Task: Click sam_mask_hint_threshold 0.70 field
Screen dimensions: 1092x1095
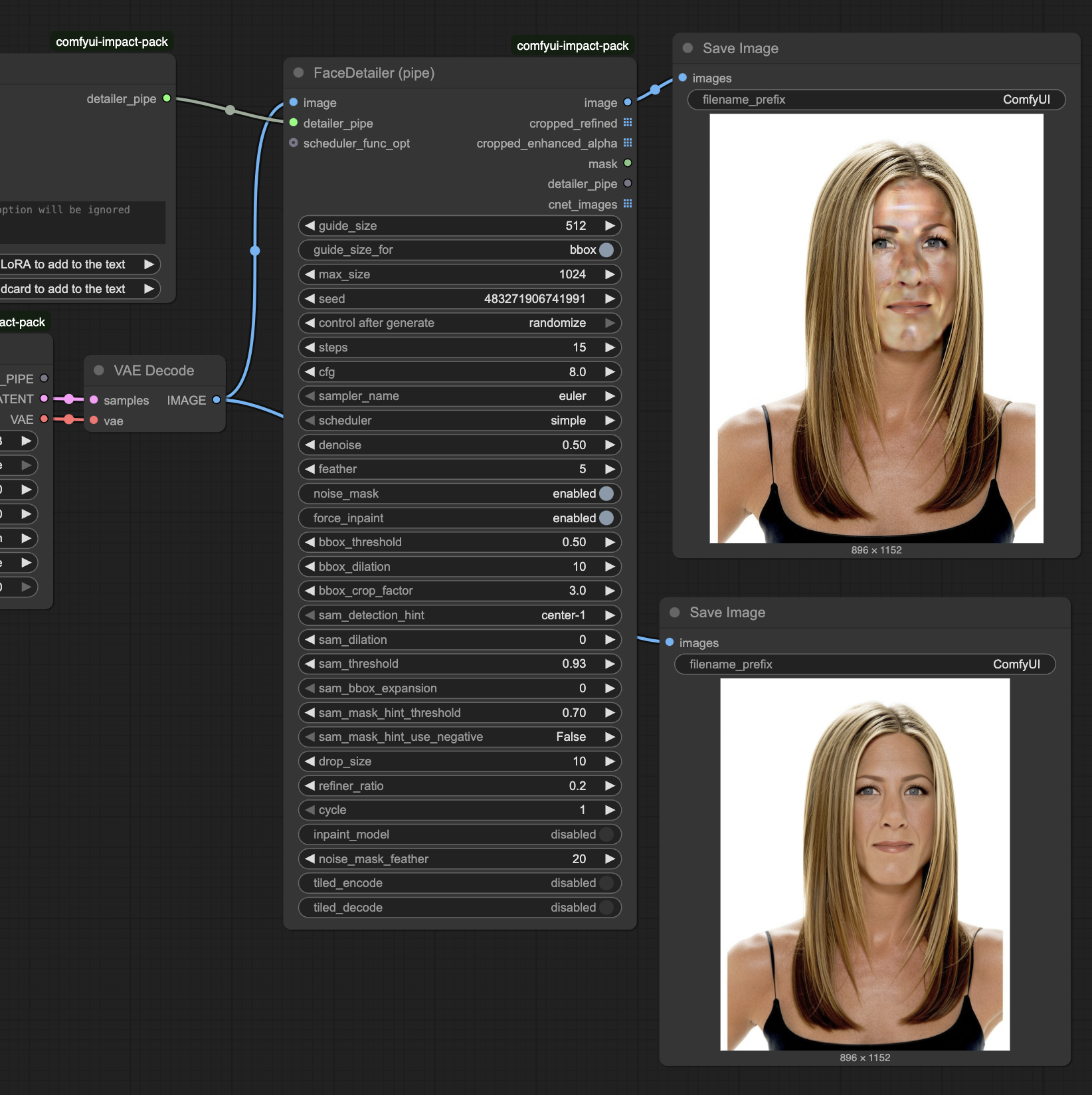Action: click(x=460, y=713)
